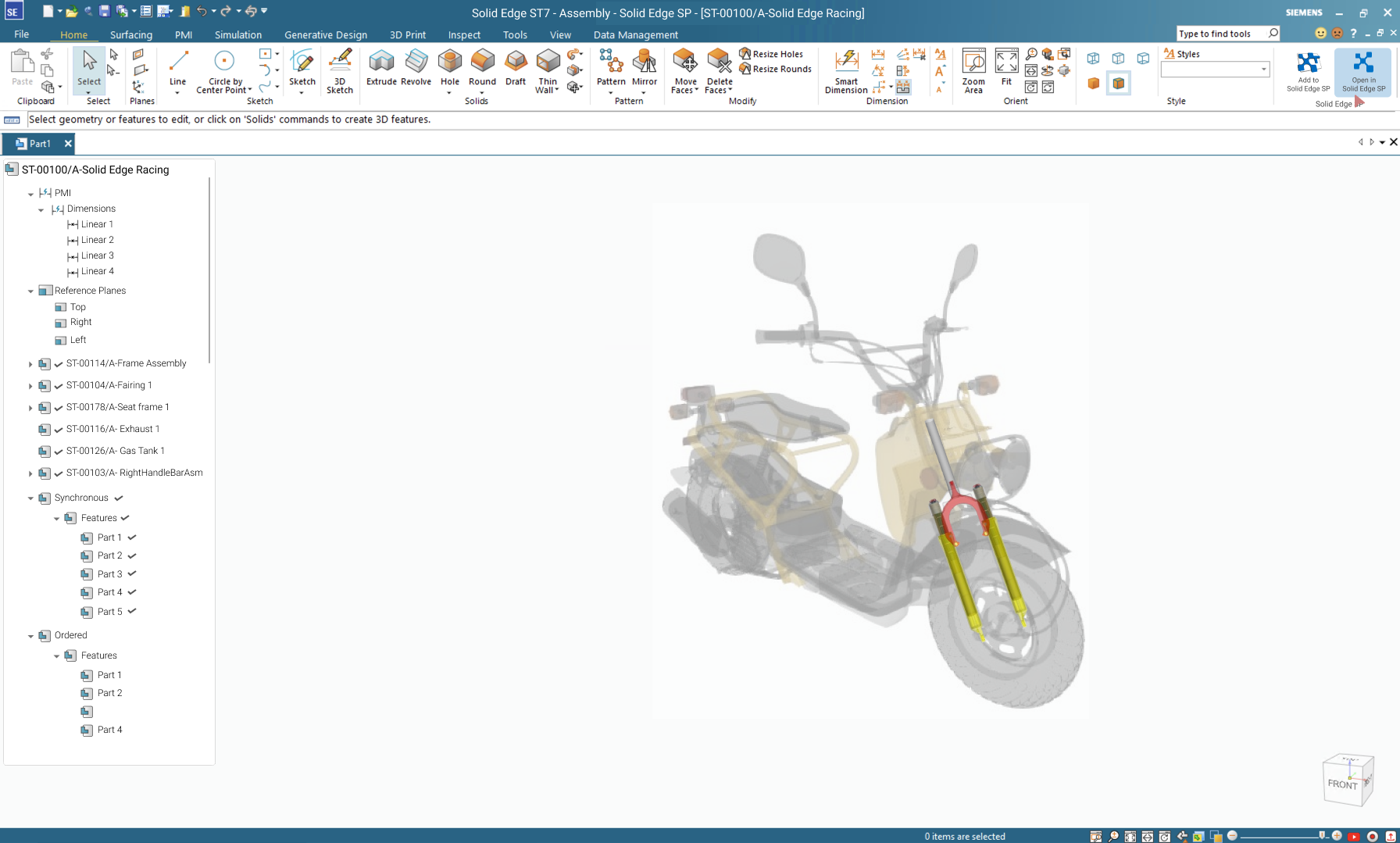Click Open in Solid Edge SP
This screenshot has height=843, width=1400.
tap(1363, 72)
